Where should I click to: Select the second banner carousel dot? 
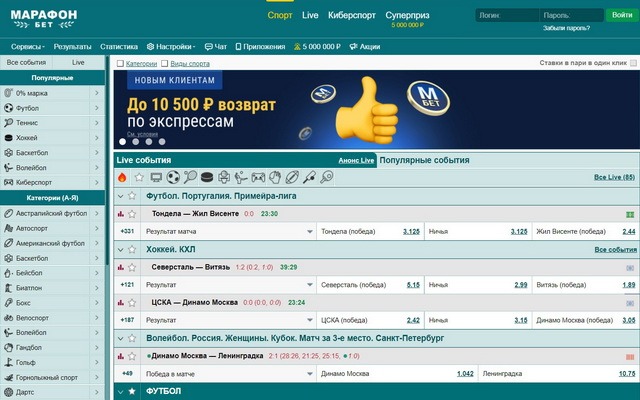(136, 142)
